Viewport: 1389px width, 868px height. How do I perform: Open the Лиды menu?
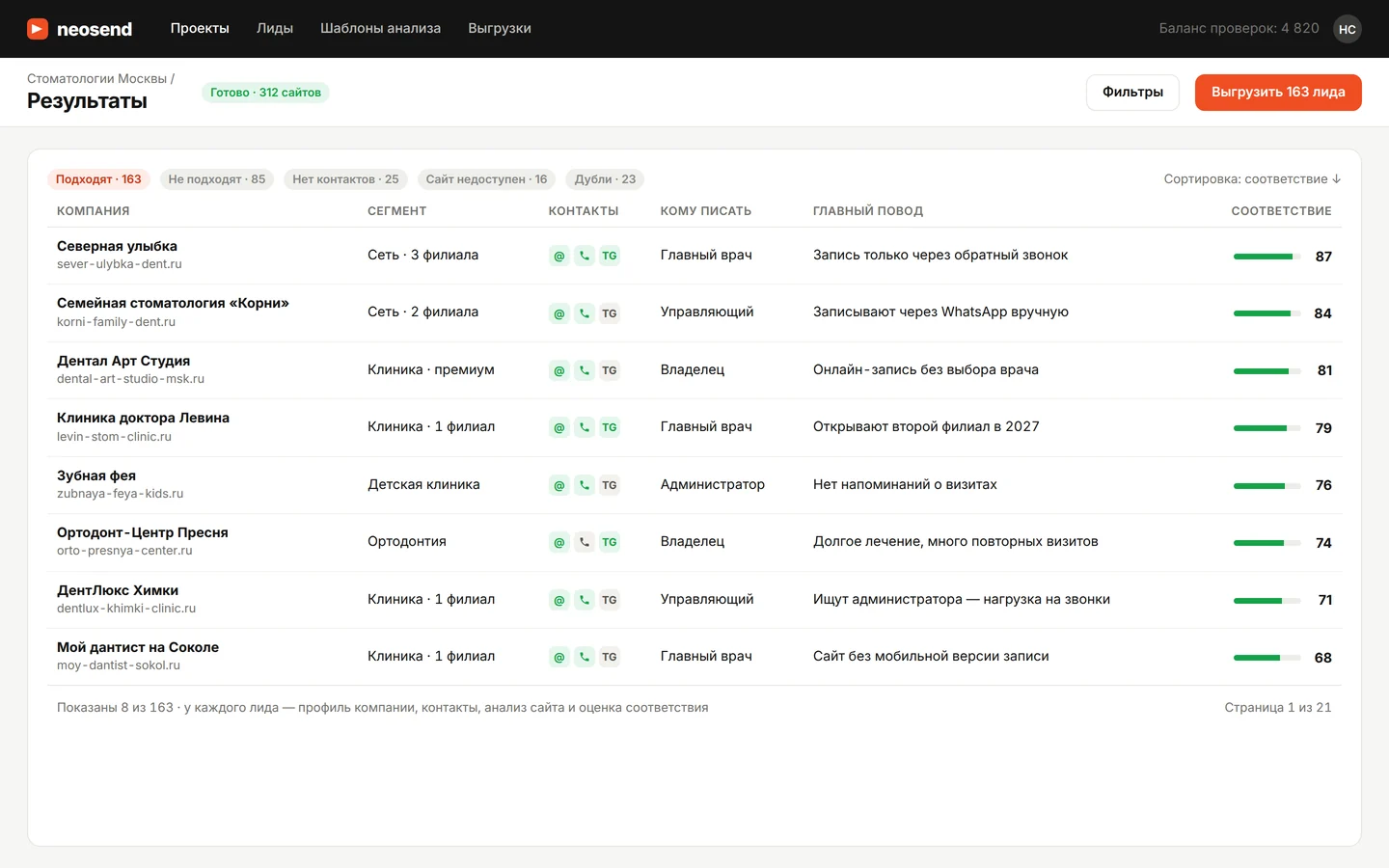[275, 29]
